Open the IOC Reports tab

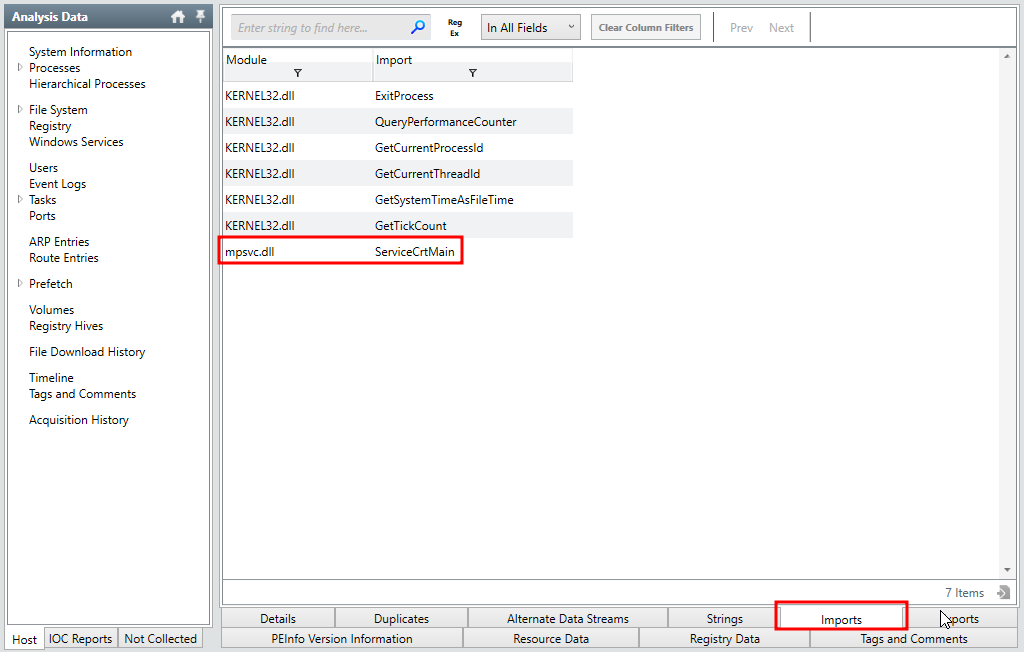(x=81, y=639)
